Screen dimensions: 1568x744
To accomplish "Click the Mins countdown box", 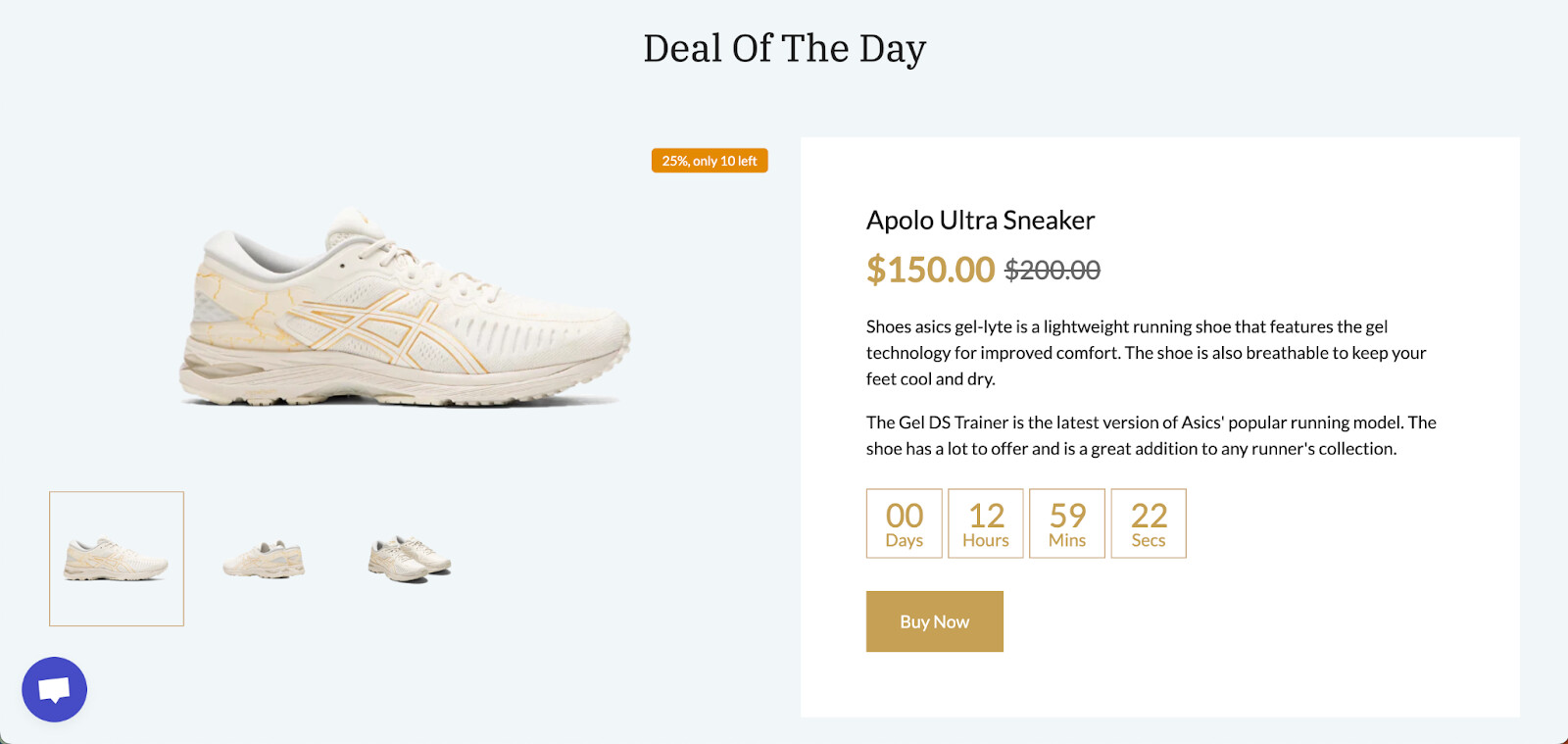I will coord(1067,523).
